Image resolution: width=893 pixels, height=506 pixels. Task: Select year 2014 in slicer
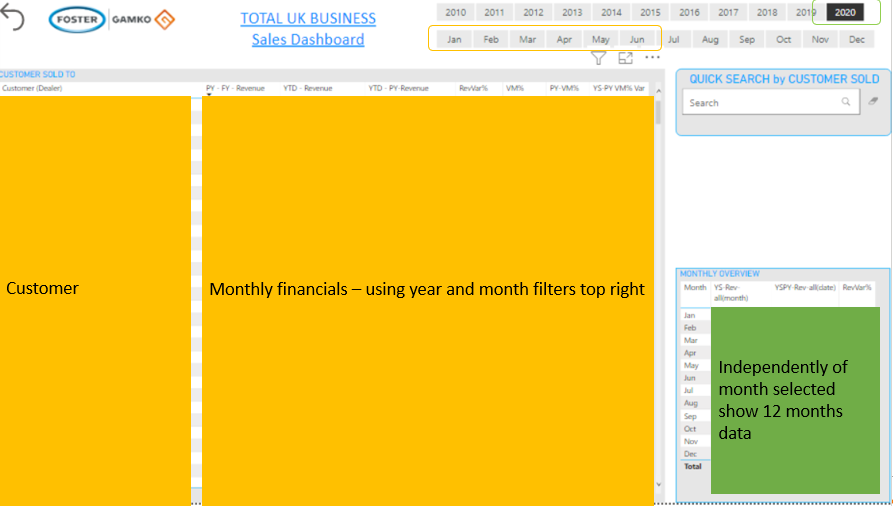tap(611, 12)
